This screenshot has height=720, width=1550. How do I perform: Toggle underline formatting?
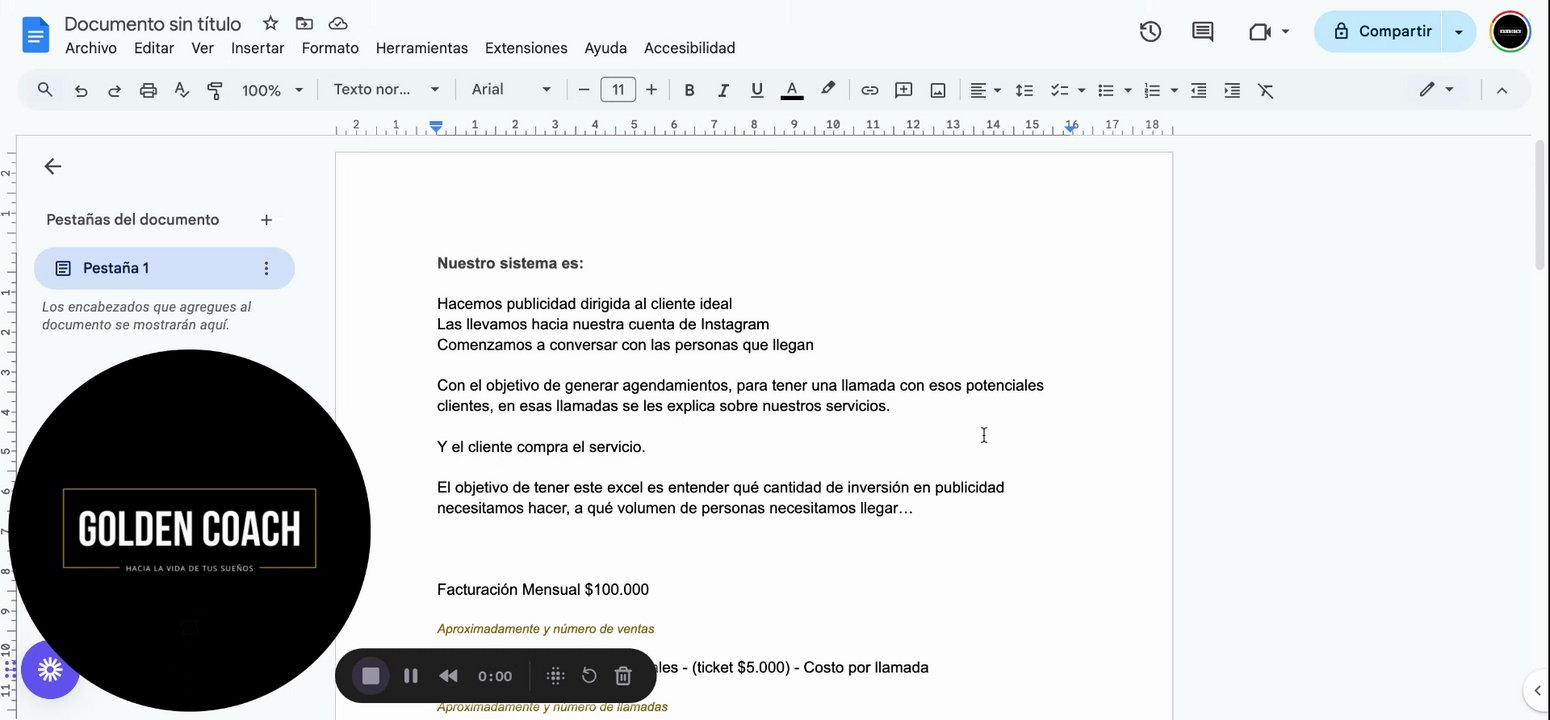(x=757, y=90)
